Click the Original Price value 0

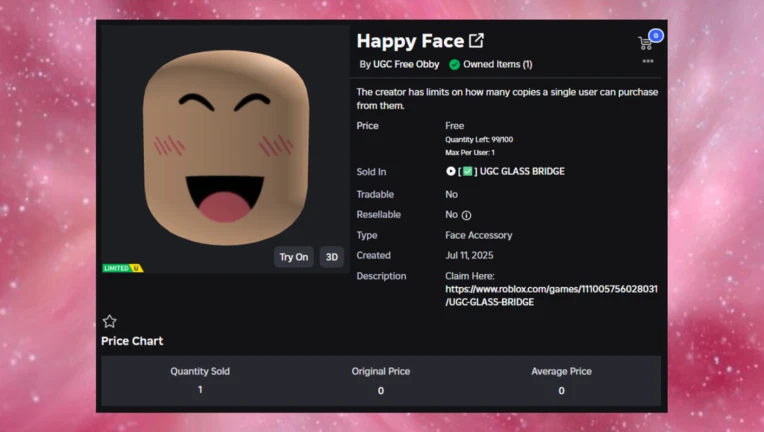click(x=381, y=391)
